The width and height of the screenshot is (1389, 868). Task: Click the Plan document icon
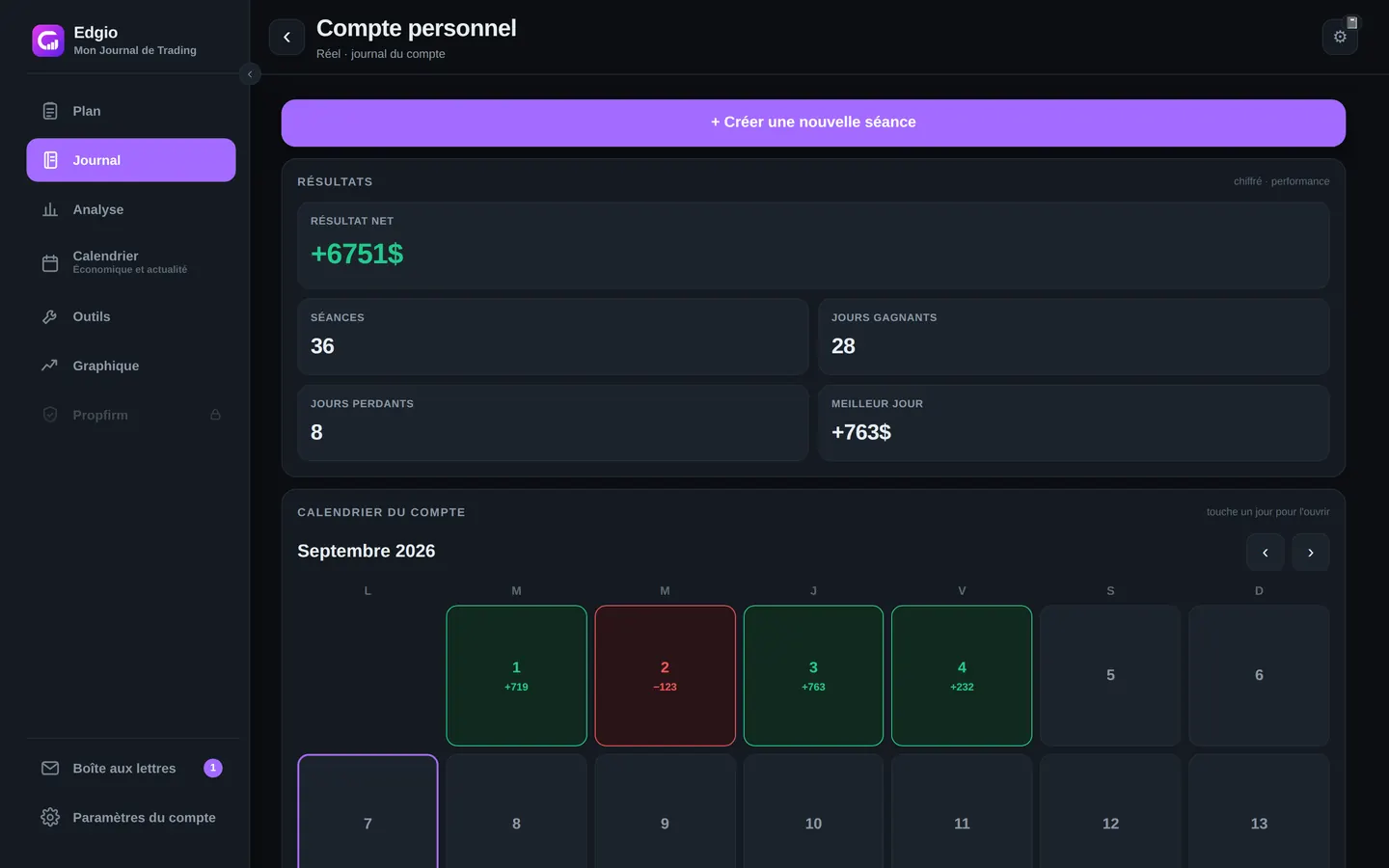(x=50, y=111)
